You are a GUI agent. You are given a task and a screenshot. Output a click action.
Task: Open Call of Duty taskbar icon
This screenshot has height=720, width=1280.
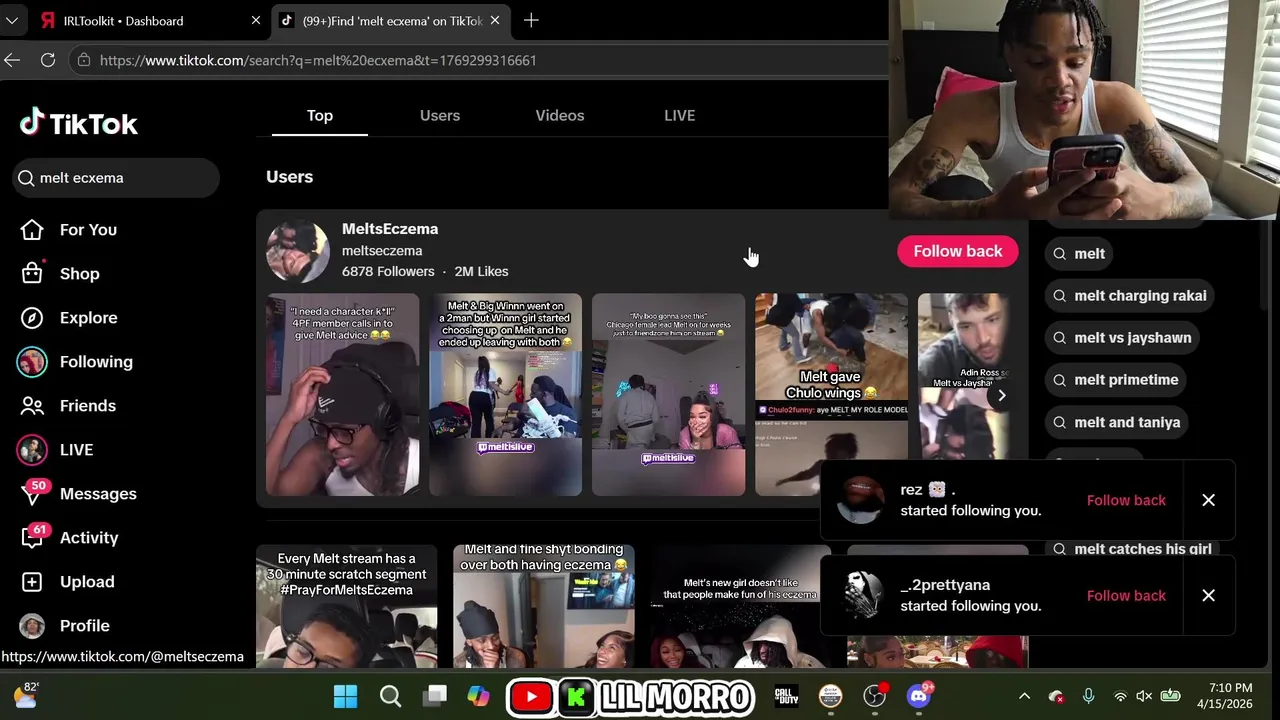pos(786,696)
